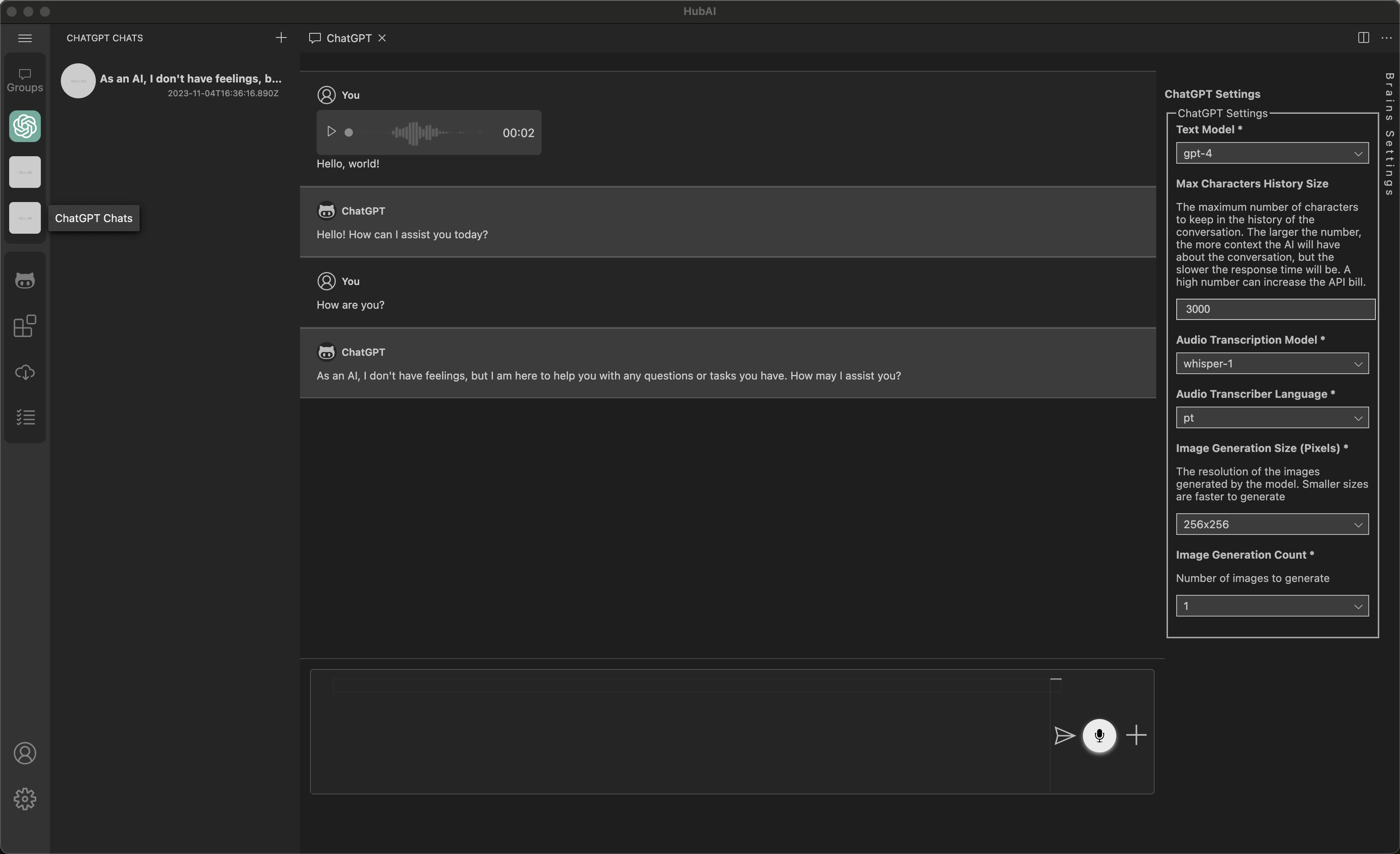Select the second placeholder brain thumbnail below ChatGPT
Viewport: 1400px width, 854px height.
pyautogui.click(x=25, y=172)
